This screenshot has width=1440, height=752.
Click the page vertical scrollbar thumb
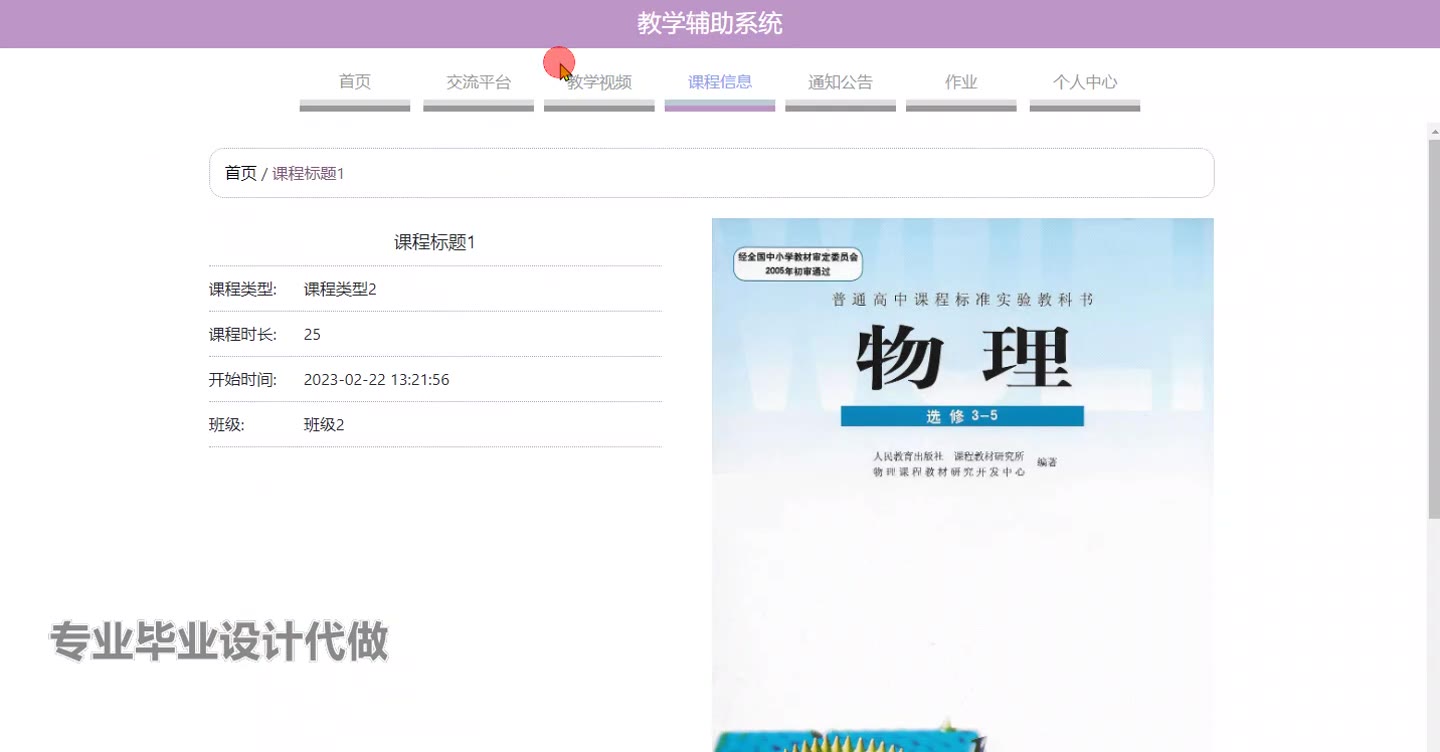tap(1434, 330)
